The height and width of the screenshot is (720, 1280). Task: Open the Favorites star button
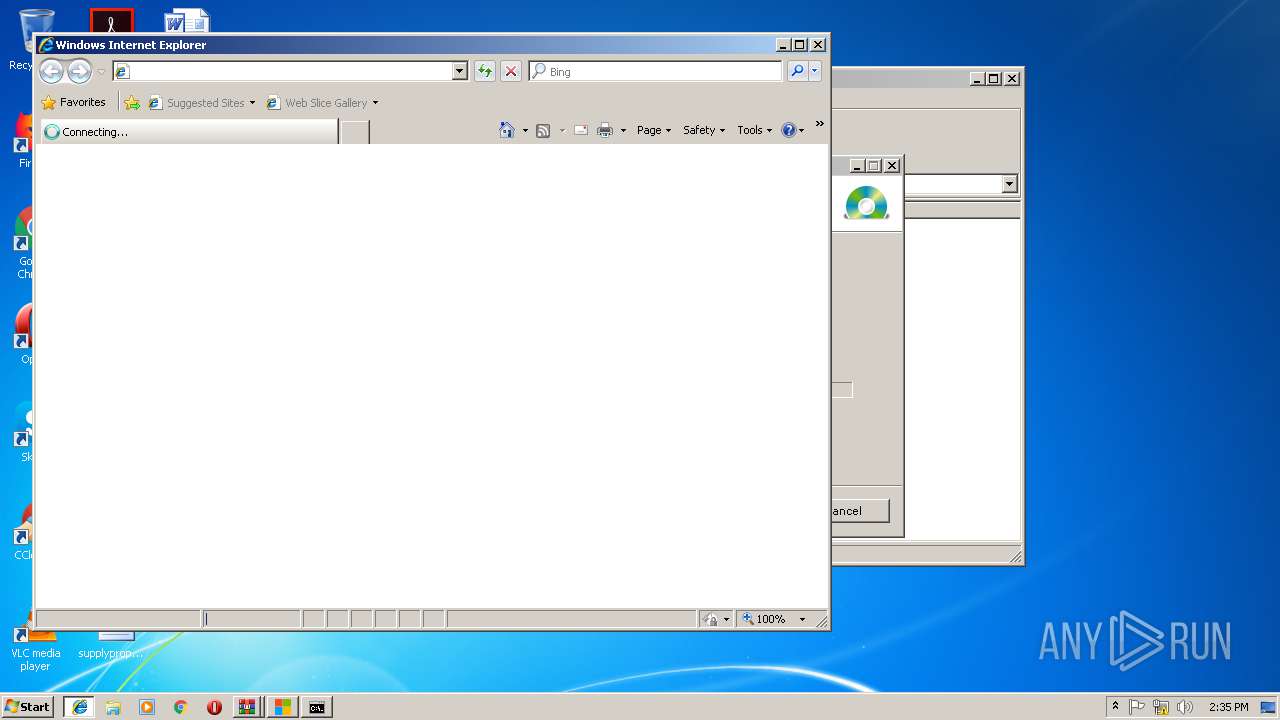click(x=74, y=102)
